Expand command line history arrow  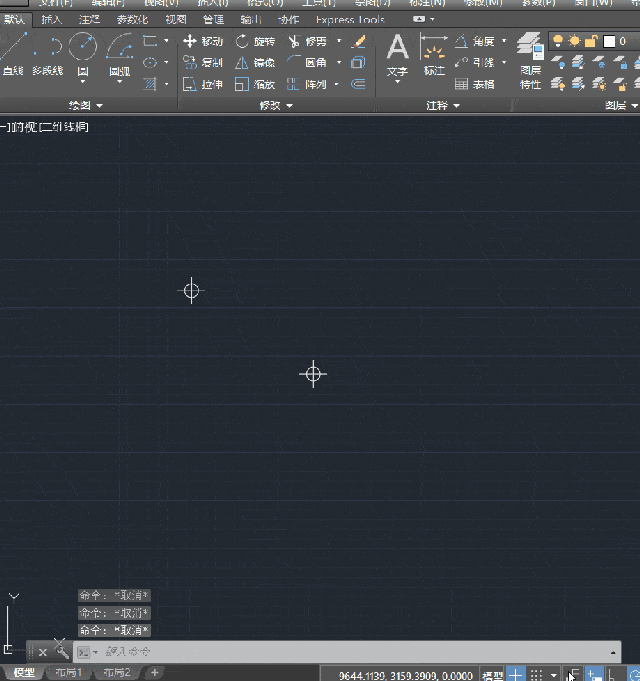pyautogui.click(x=613, y=652)
